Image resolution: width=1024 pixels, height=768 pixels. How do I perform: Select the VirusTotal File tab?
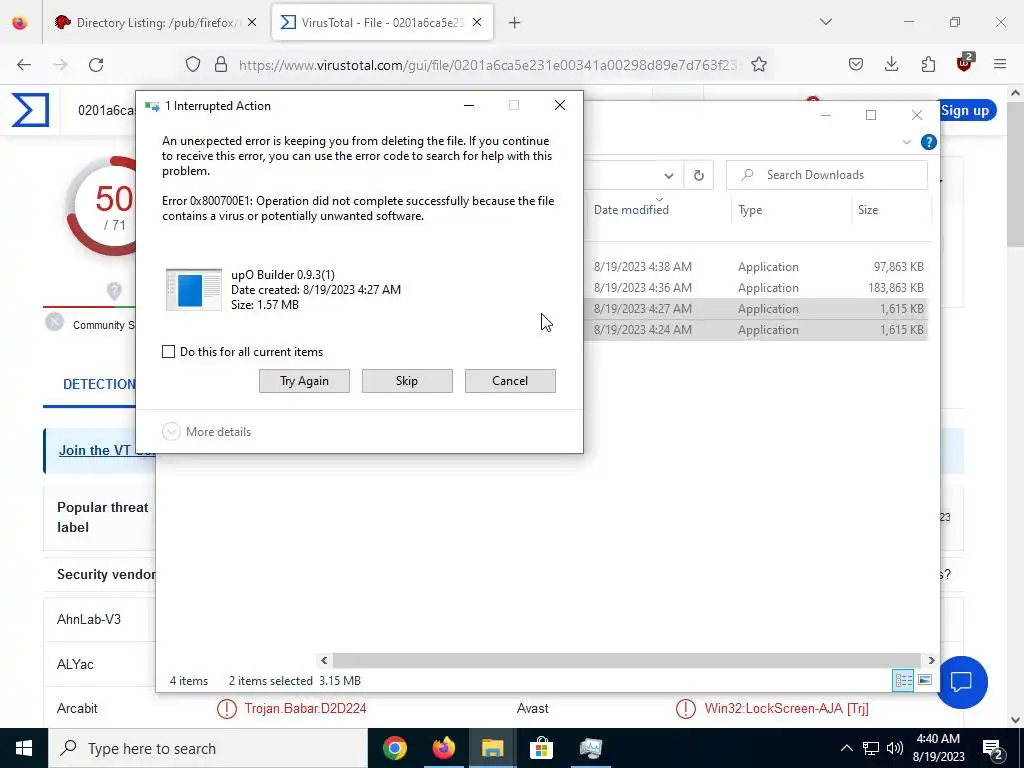(x=383, y=22)
